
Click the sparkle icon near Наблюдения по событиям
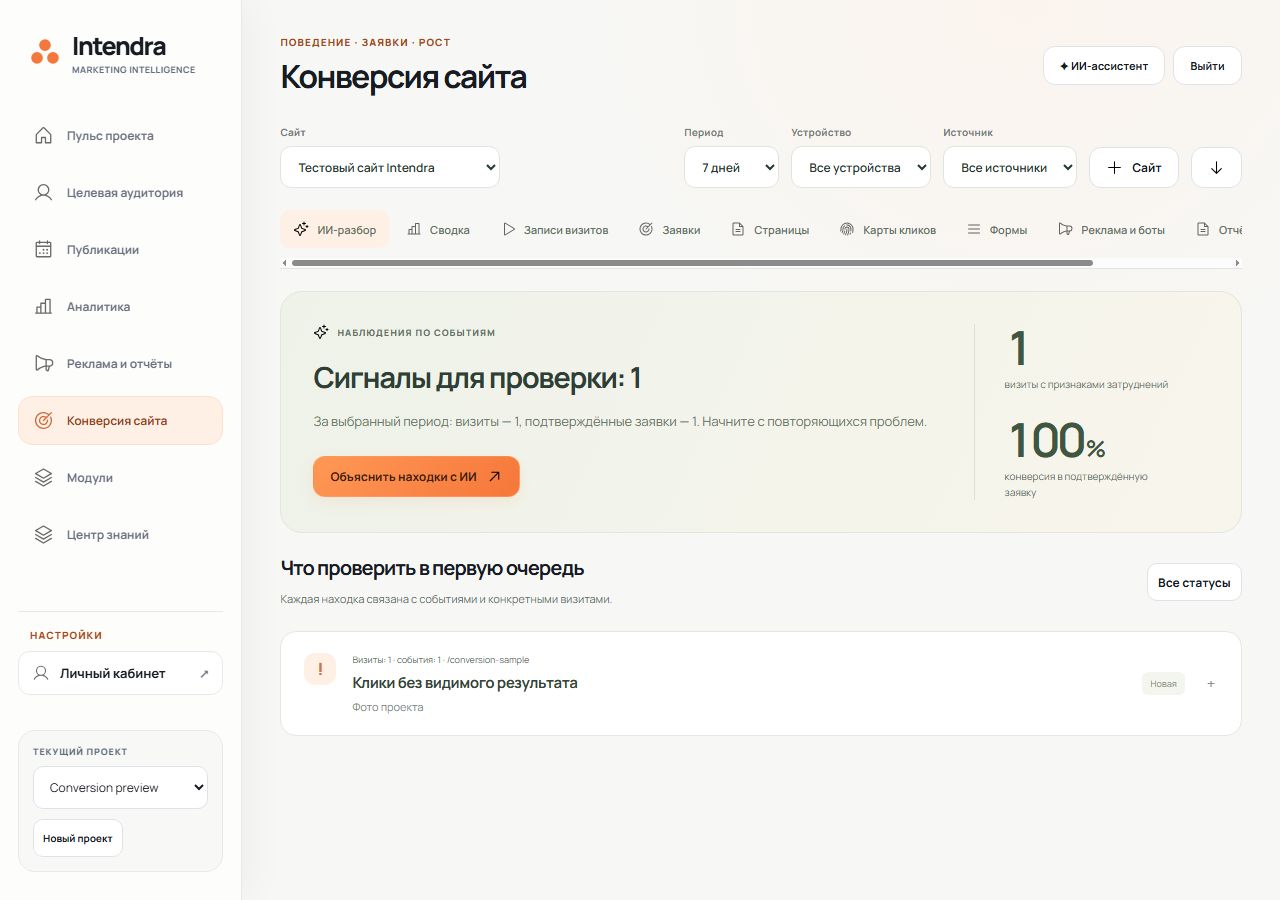pos(321,332)
